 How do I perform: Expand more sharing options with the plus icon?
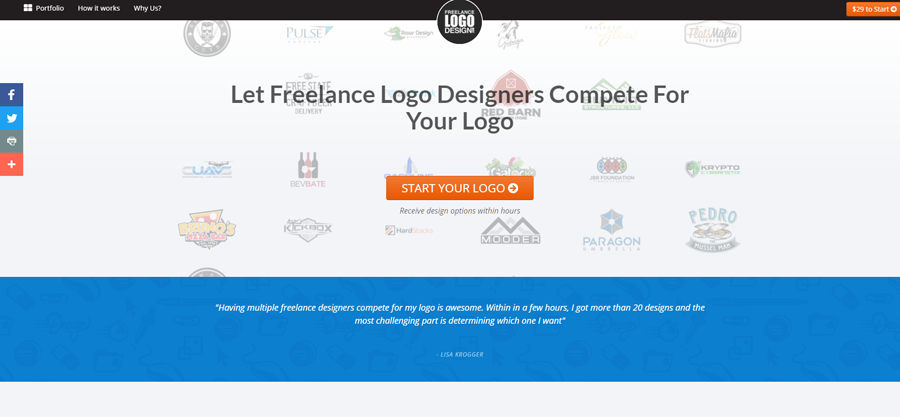point(11,165)
